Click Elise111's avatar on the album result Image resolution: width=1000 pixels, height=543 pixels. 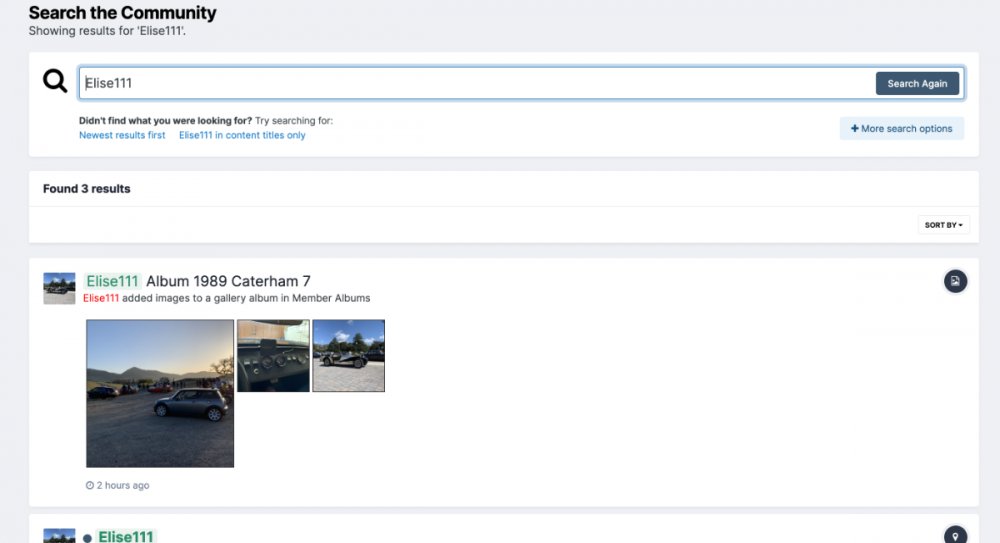(x=59, y=288)
